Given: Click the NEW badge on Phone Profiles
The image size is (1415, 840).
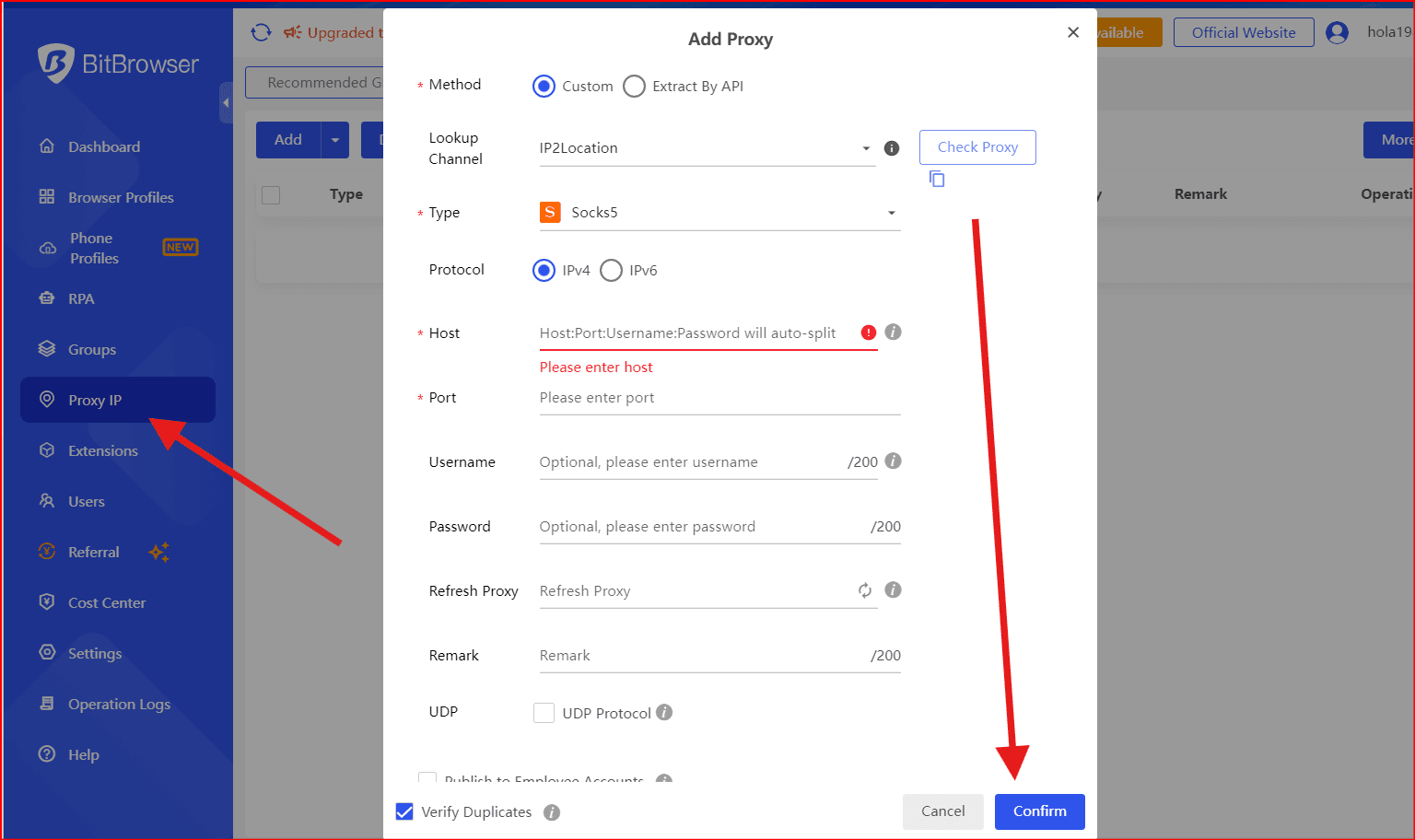Looking at the screenshot, I should pyautogui.click(x=181, y=247).
